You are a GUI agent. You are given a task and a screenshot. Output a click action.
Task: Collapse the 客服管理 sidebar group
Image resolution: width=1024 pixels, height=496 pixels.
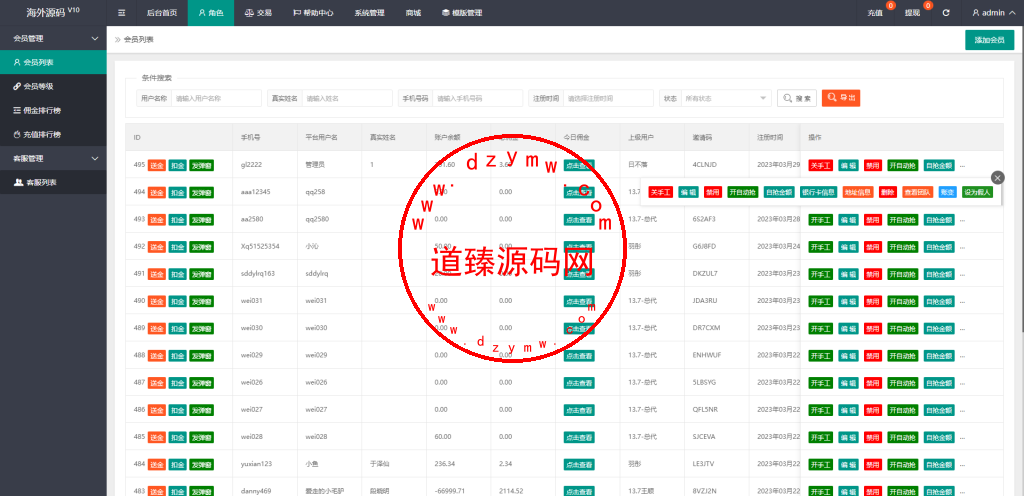point(53,158)
